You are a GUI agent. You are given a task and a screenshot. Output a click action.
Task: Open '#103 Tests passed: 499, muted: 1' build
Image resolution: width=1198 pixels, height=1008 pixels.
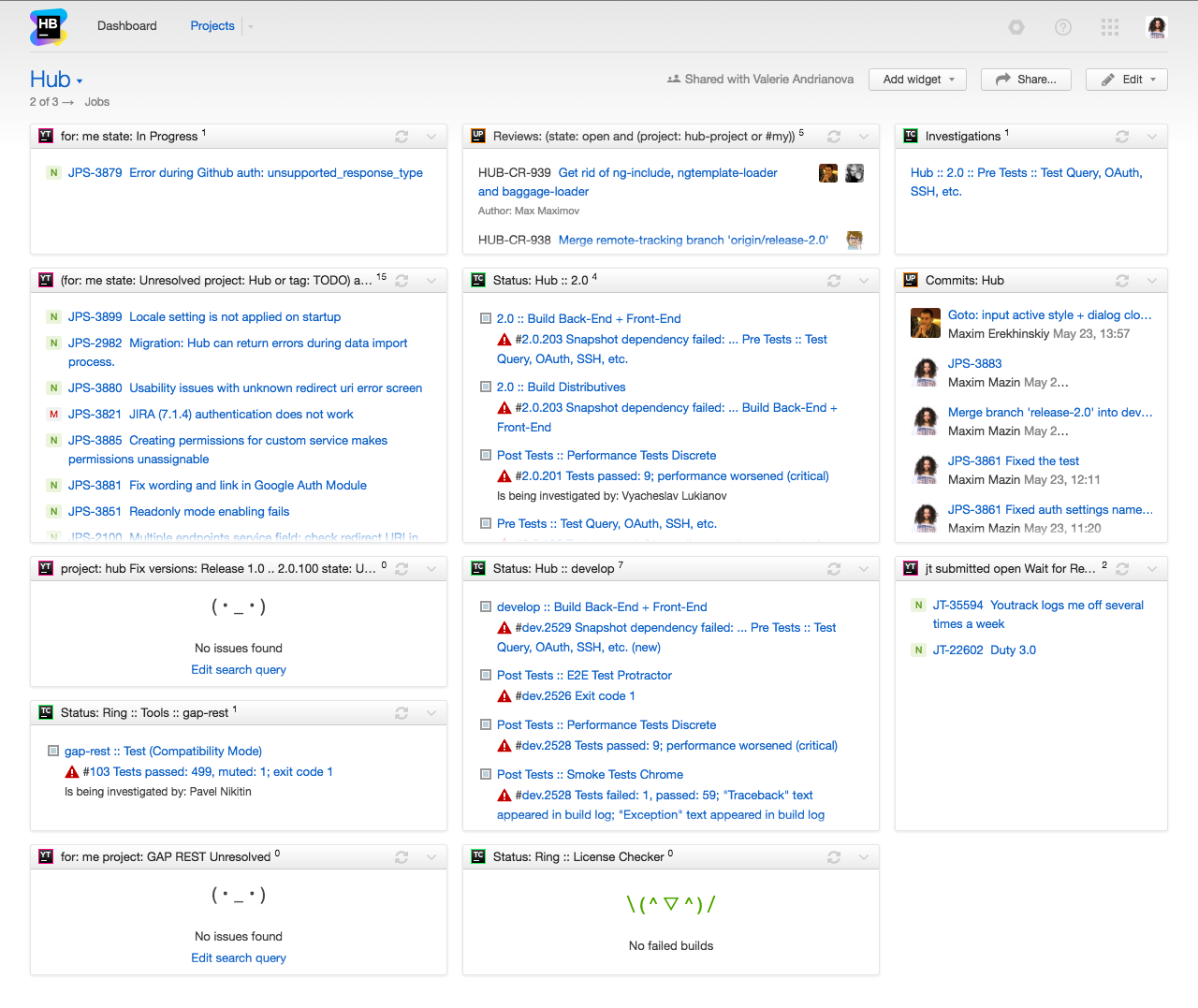tap(208, 772)
